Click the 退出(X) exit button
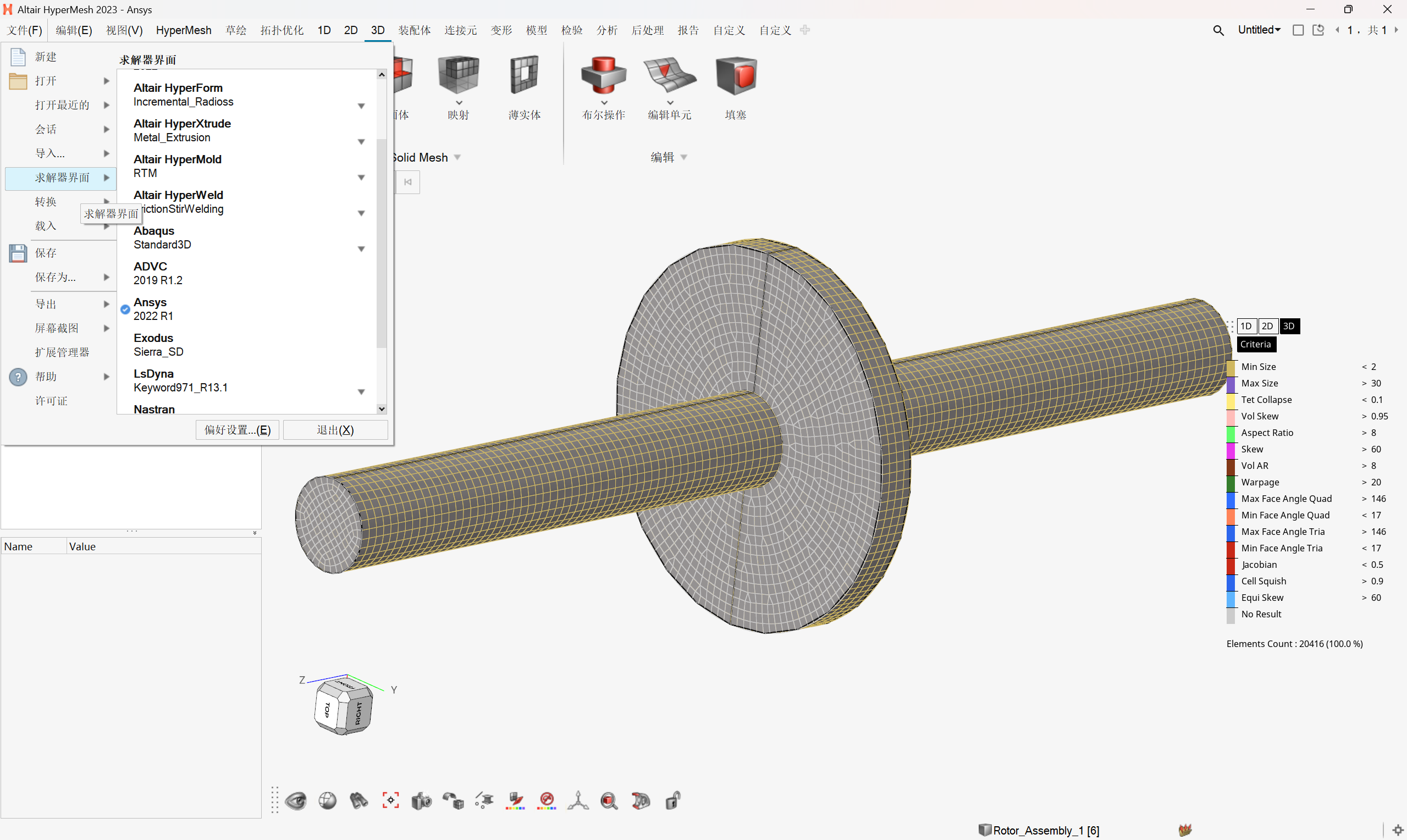Screen dimensions: 1407x840 [335, 430]
